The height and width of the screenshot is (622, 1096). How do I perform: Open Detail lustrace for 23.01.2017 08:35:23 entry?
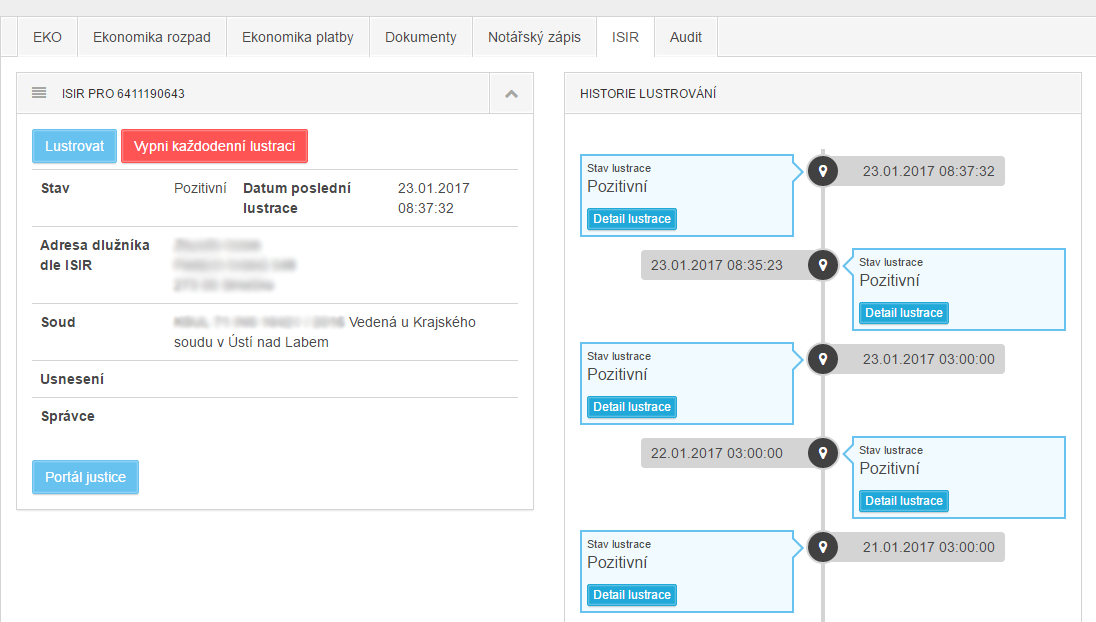point(904,312)
